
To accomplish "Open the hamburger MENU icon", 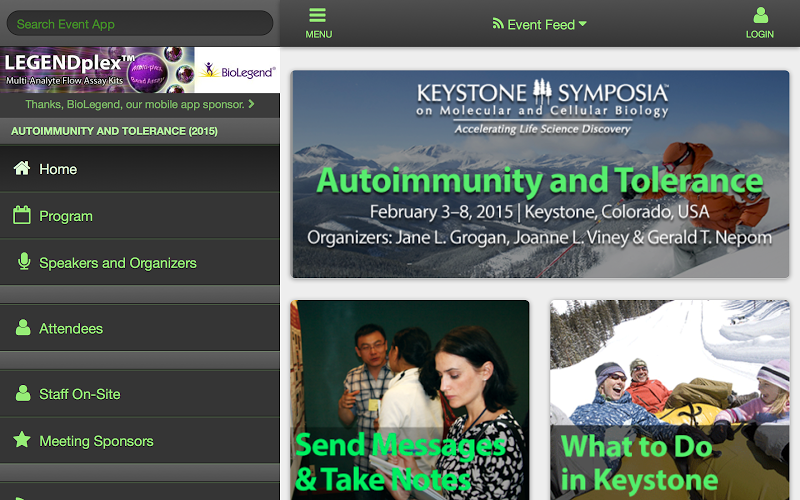I will tap(317, 15).
